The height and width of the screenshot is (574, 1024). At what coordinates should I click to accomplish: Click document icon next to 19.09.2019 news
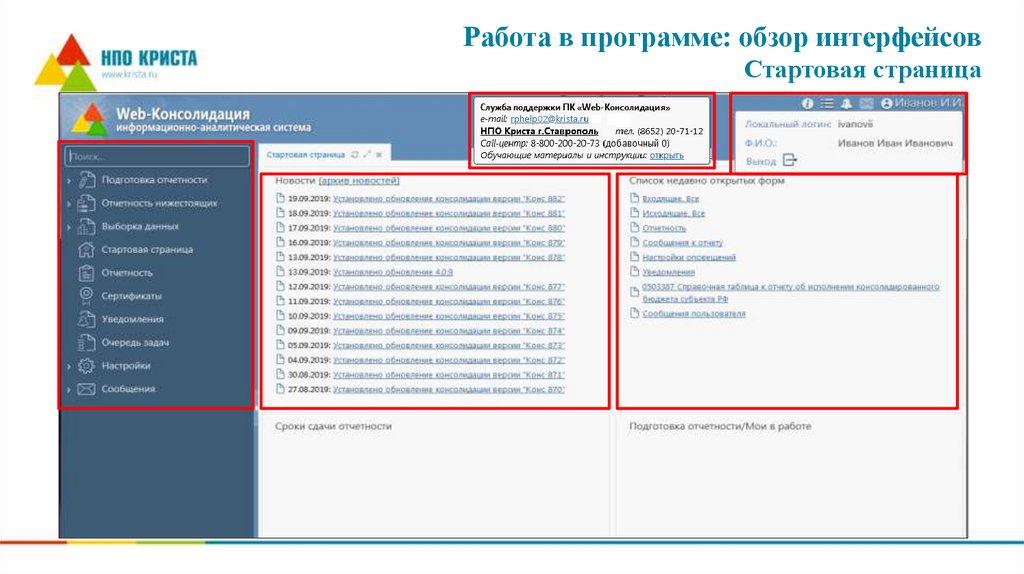[280, 198]
